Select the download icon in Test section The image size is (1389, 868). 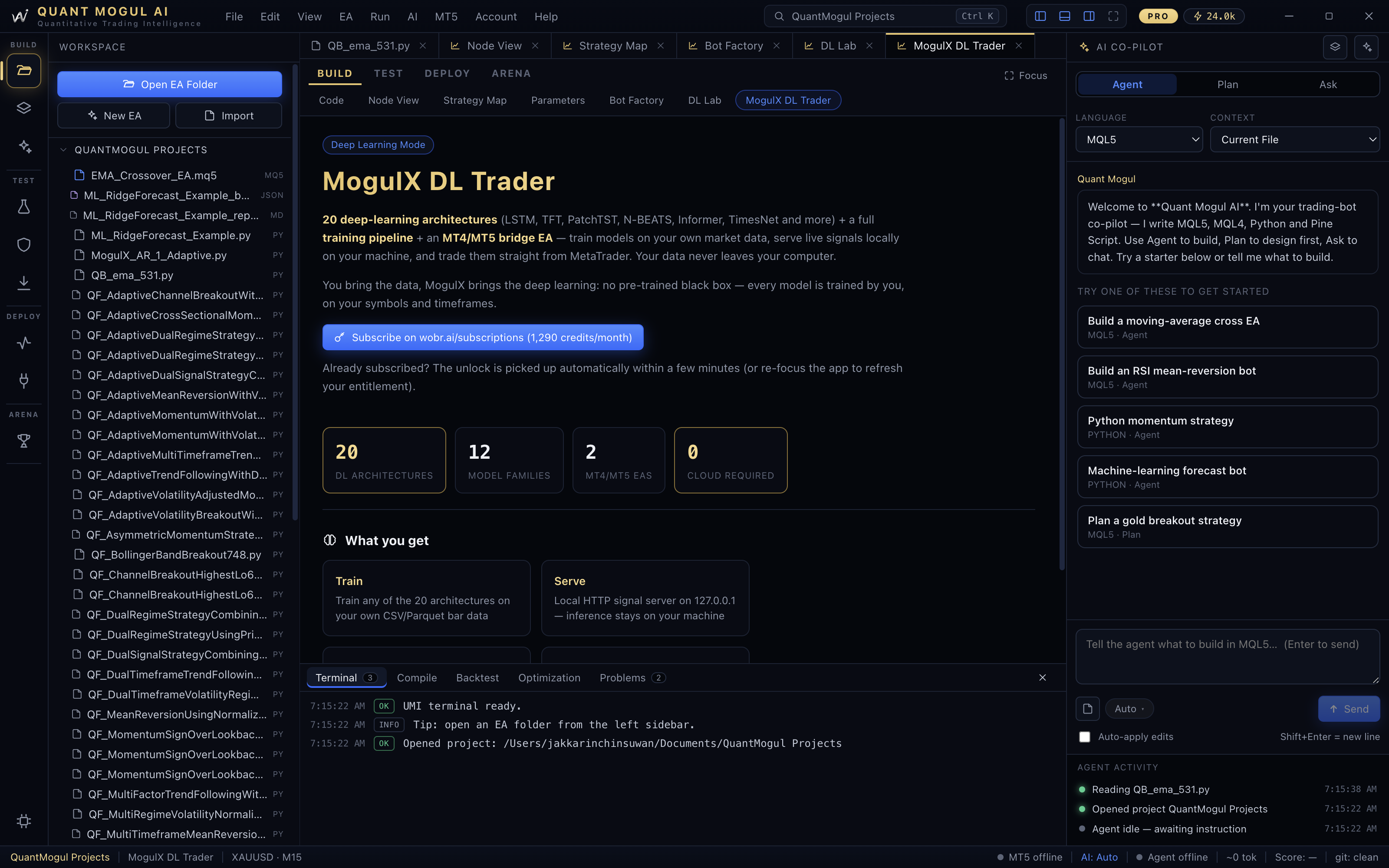(23, 283)
